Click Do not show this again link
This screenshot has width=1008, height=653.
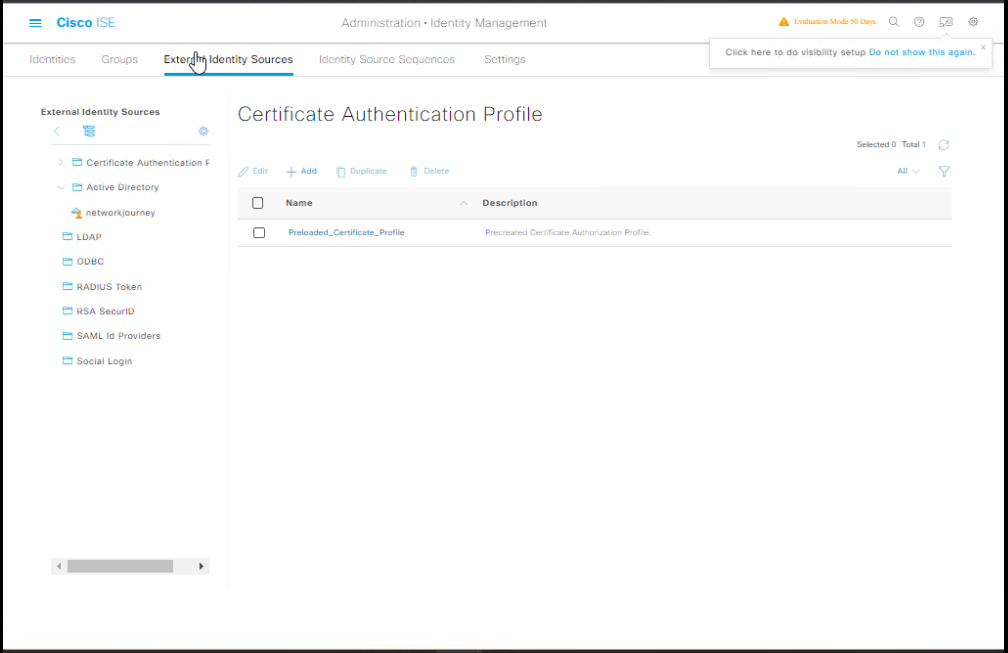[922, 52]
